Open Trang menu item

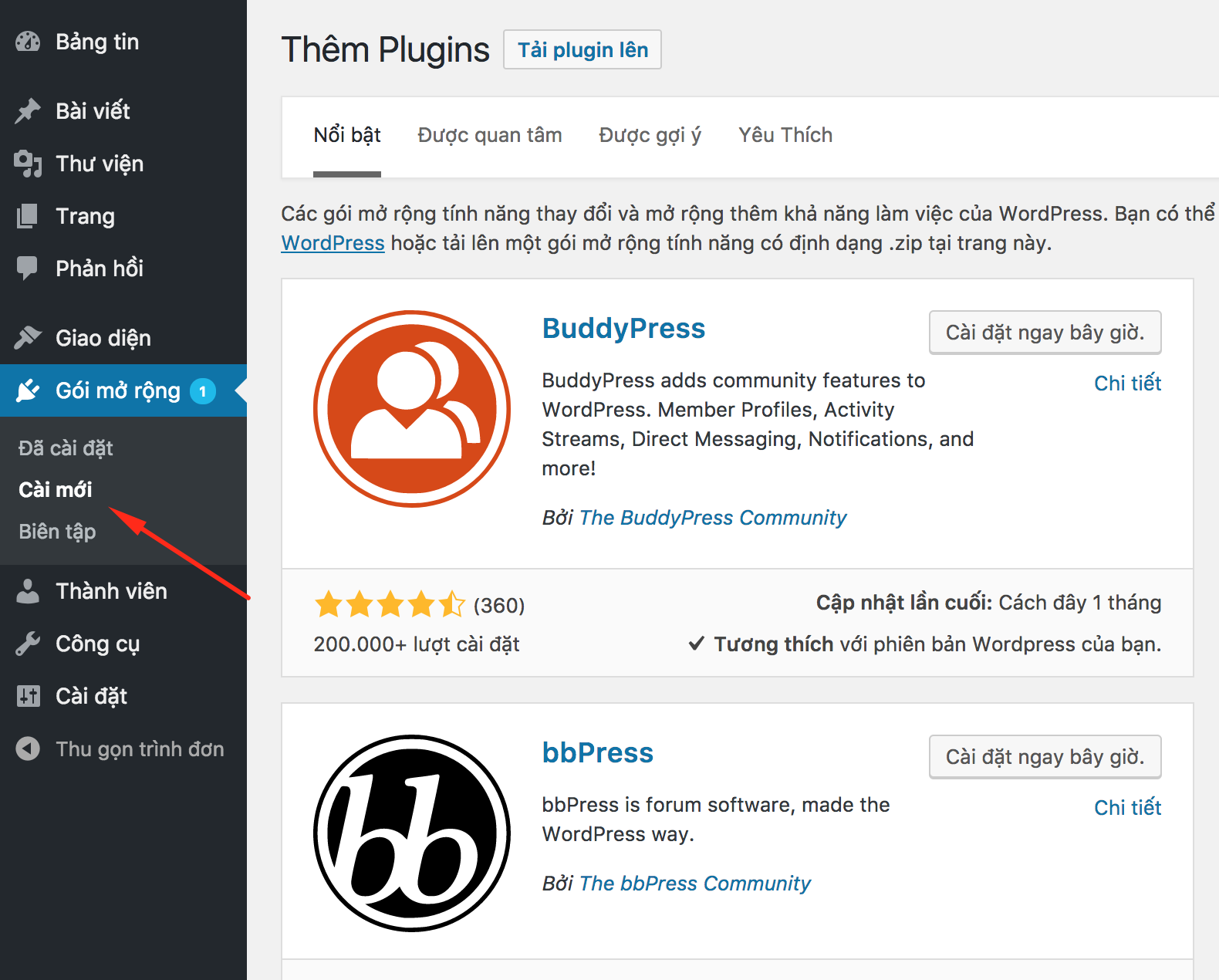[123, 216]
